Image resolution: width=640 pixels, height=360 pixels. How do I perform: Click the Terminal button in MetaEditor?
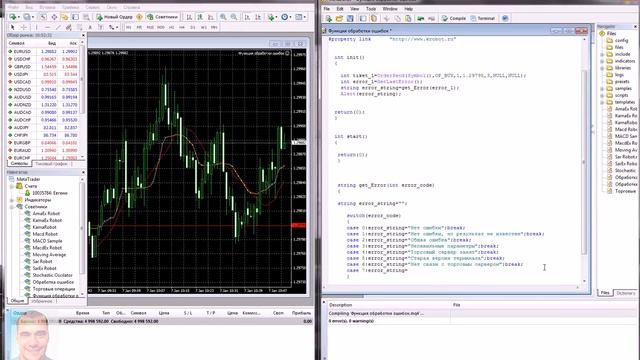tap(482, 18)
